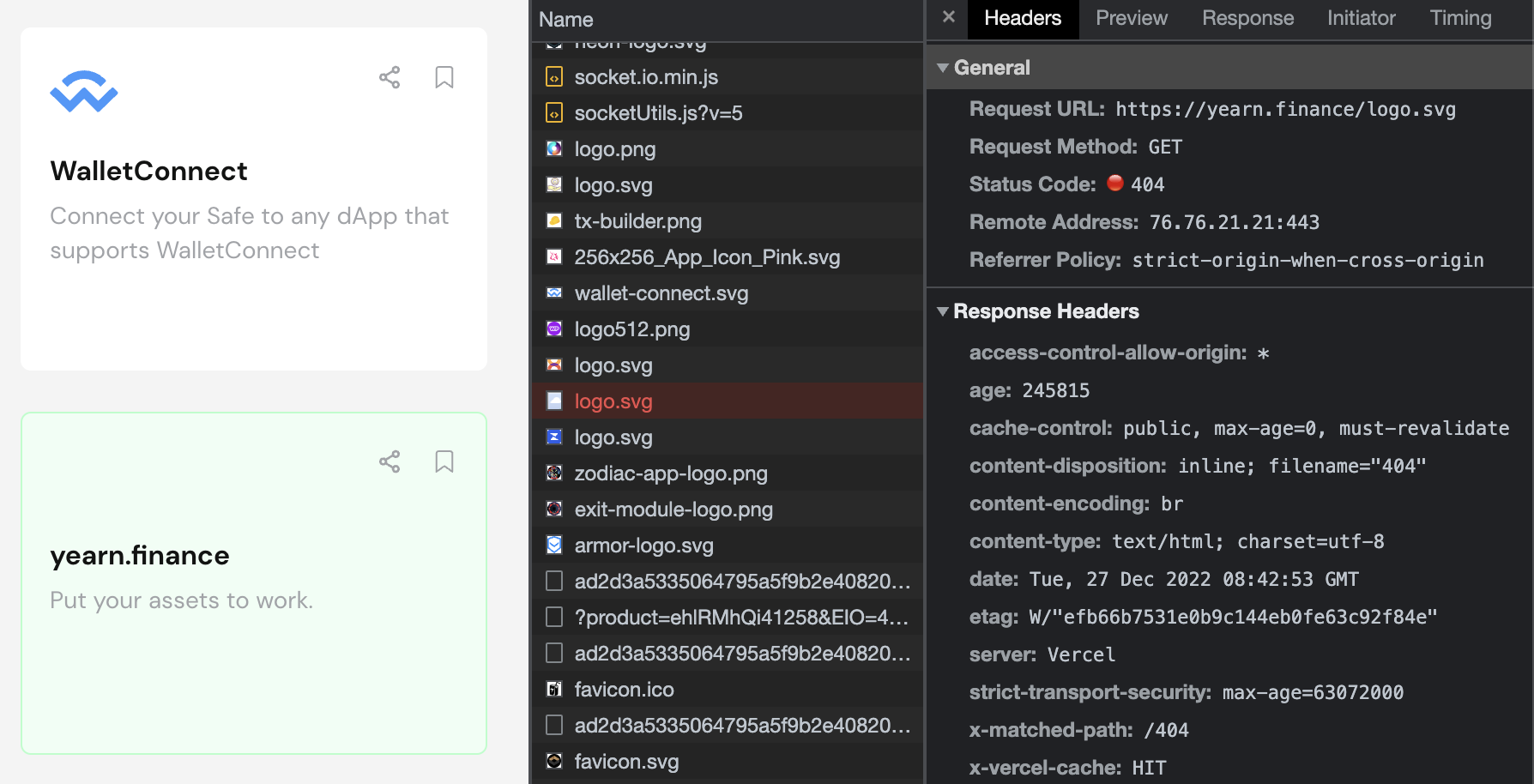Click the logo512.png thumbnail icon

(x=553, y=329)
